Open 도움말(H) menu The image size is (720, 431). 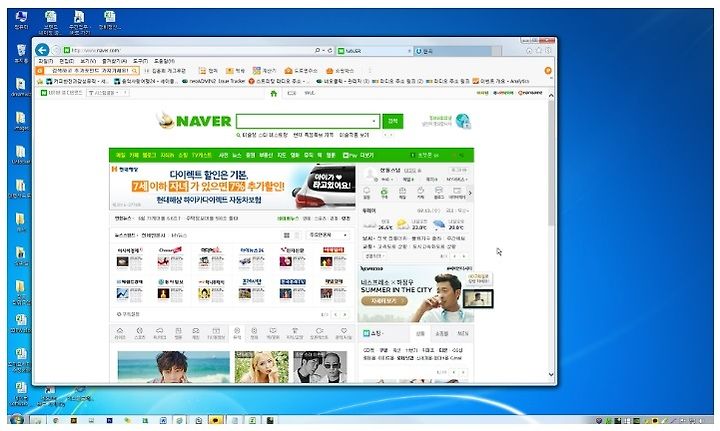[x=164, y=61]
